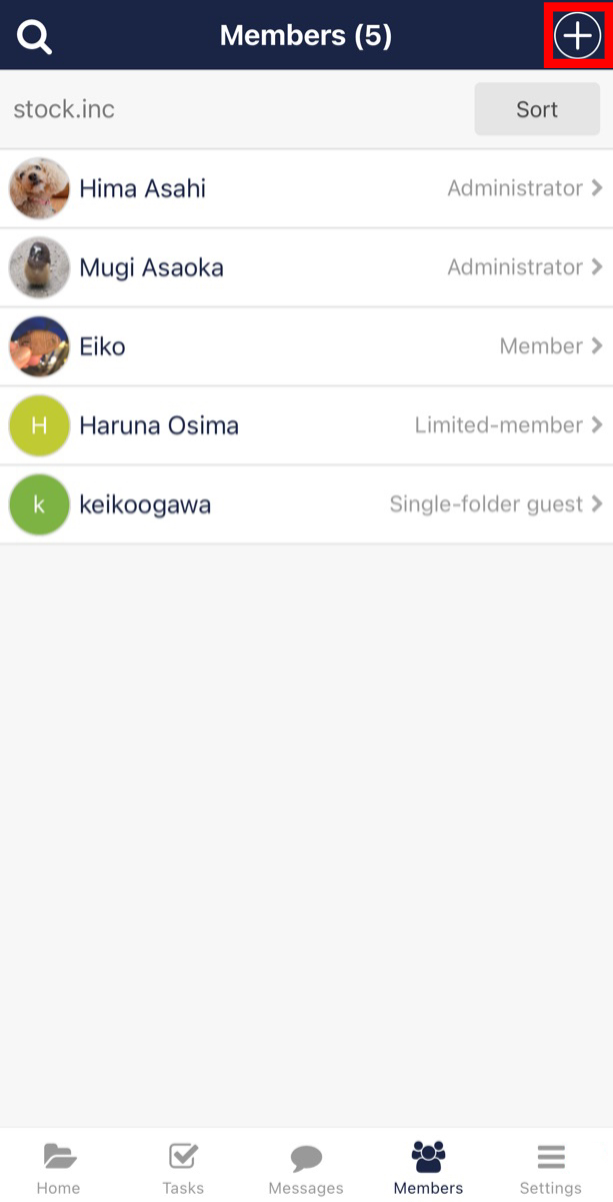Select the Home folder icon in bottom bar
The image size is (613, 1202).
(x=57, y=1155)
